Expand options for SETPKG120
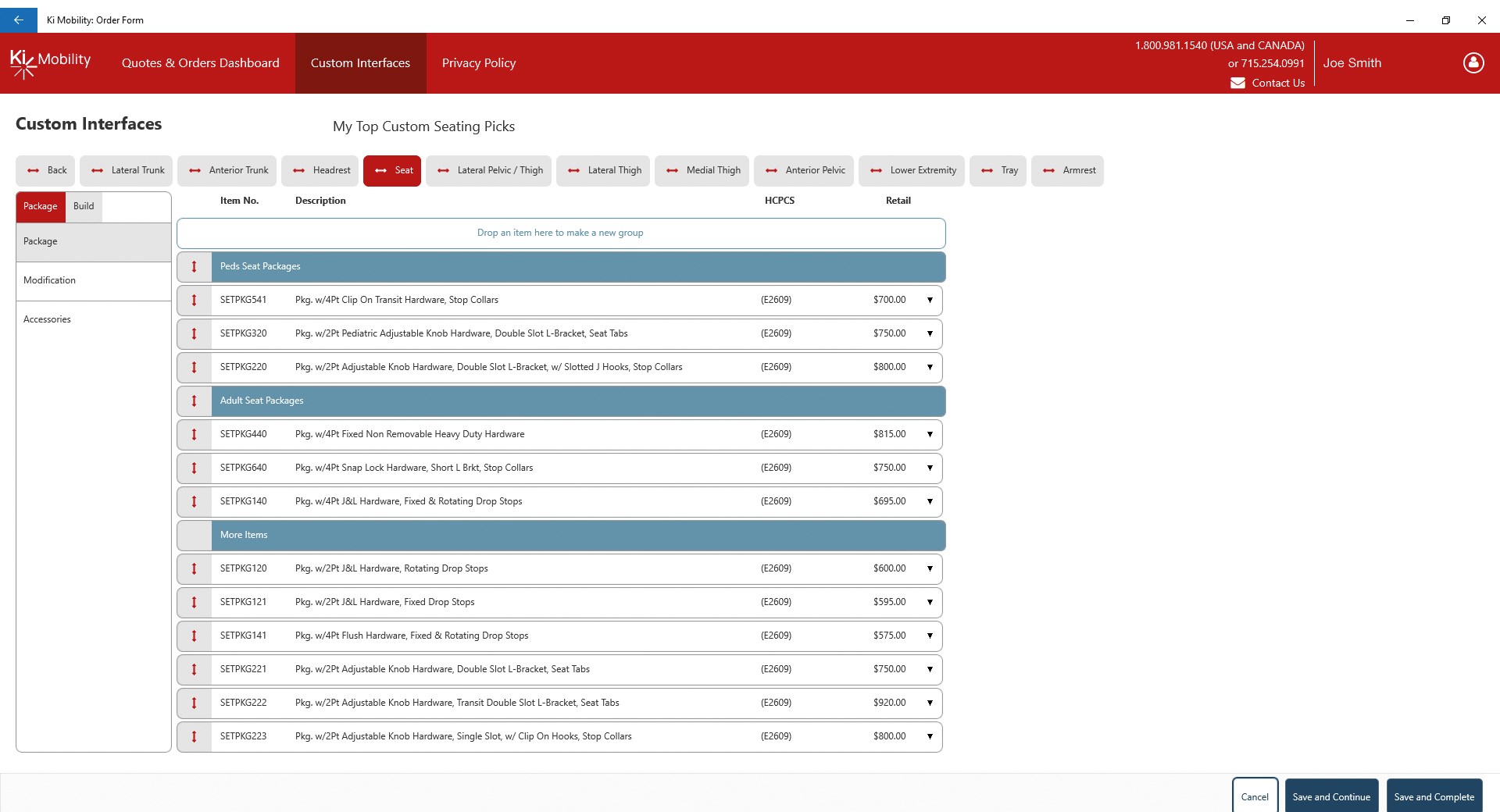This screenshot has width=1500, height=812. point(930,568)
